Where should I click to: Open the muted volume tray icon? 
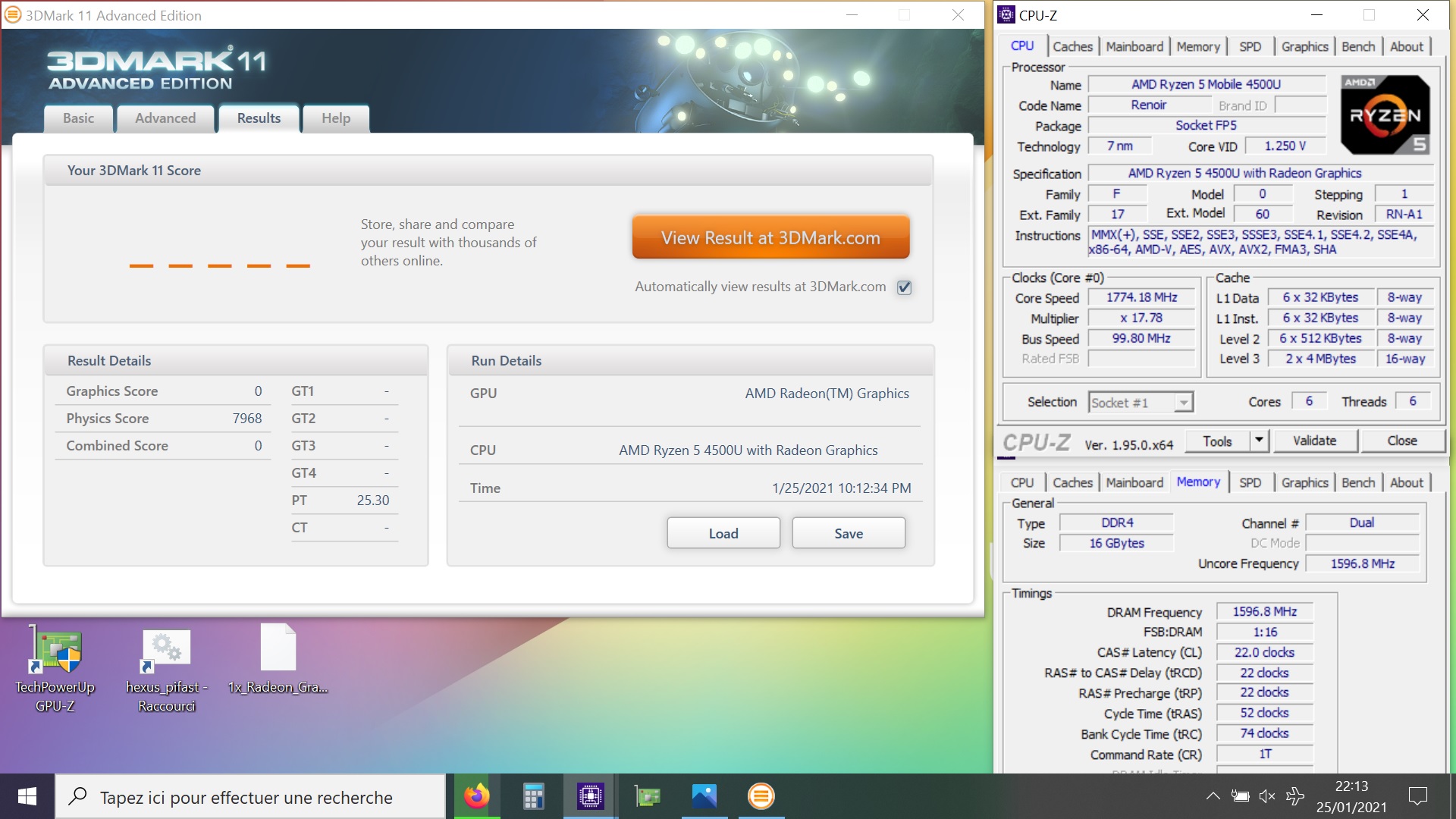point(1266,796)
